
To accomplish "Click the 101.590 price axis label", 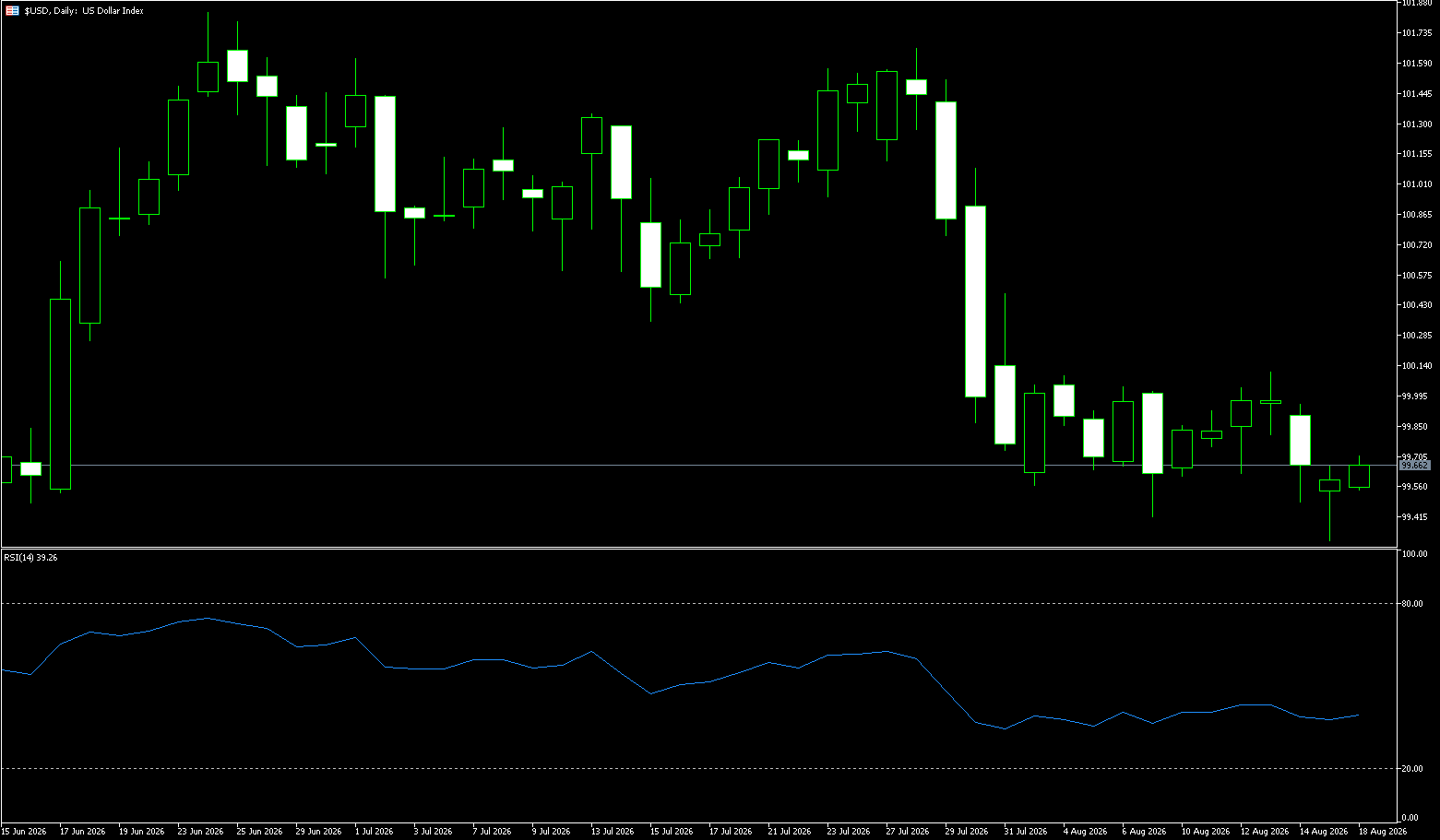I will pyautogui.click(x=1416, y=64).
